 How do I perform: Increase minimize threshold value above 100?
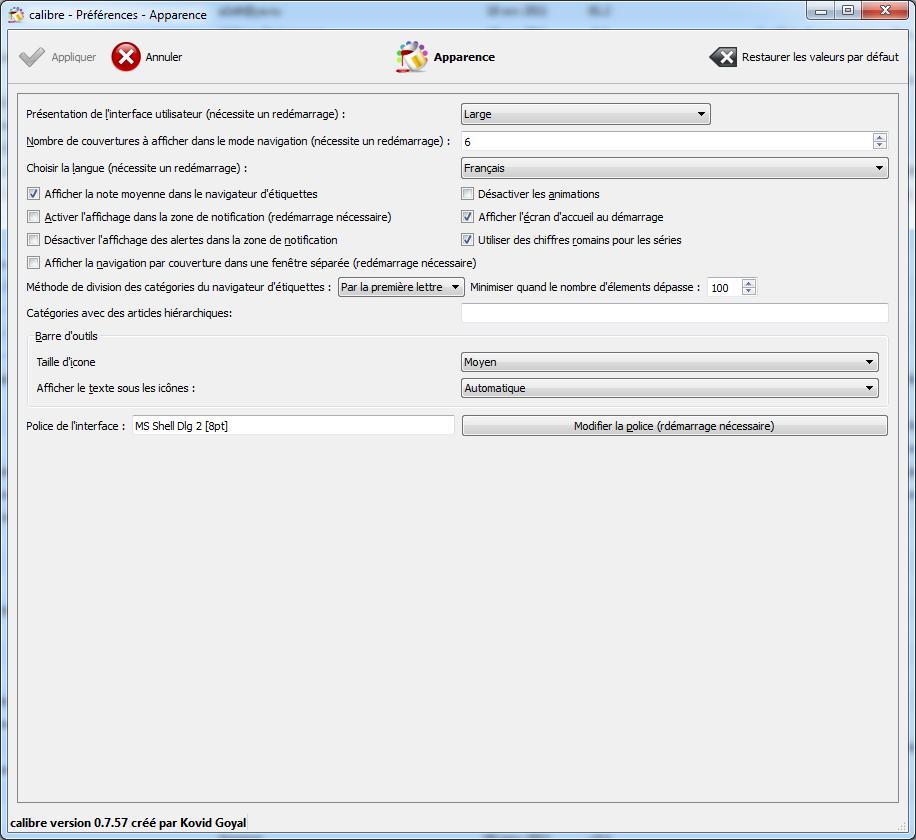click(749, 283)
